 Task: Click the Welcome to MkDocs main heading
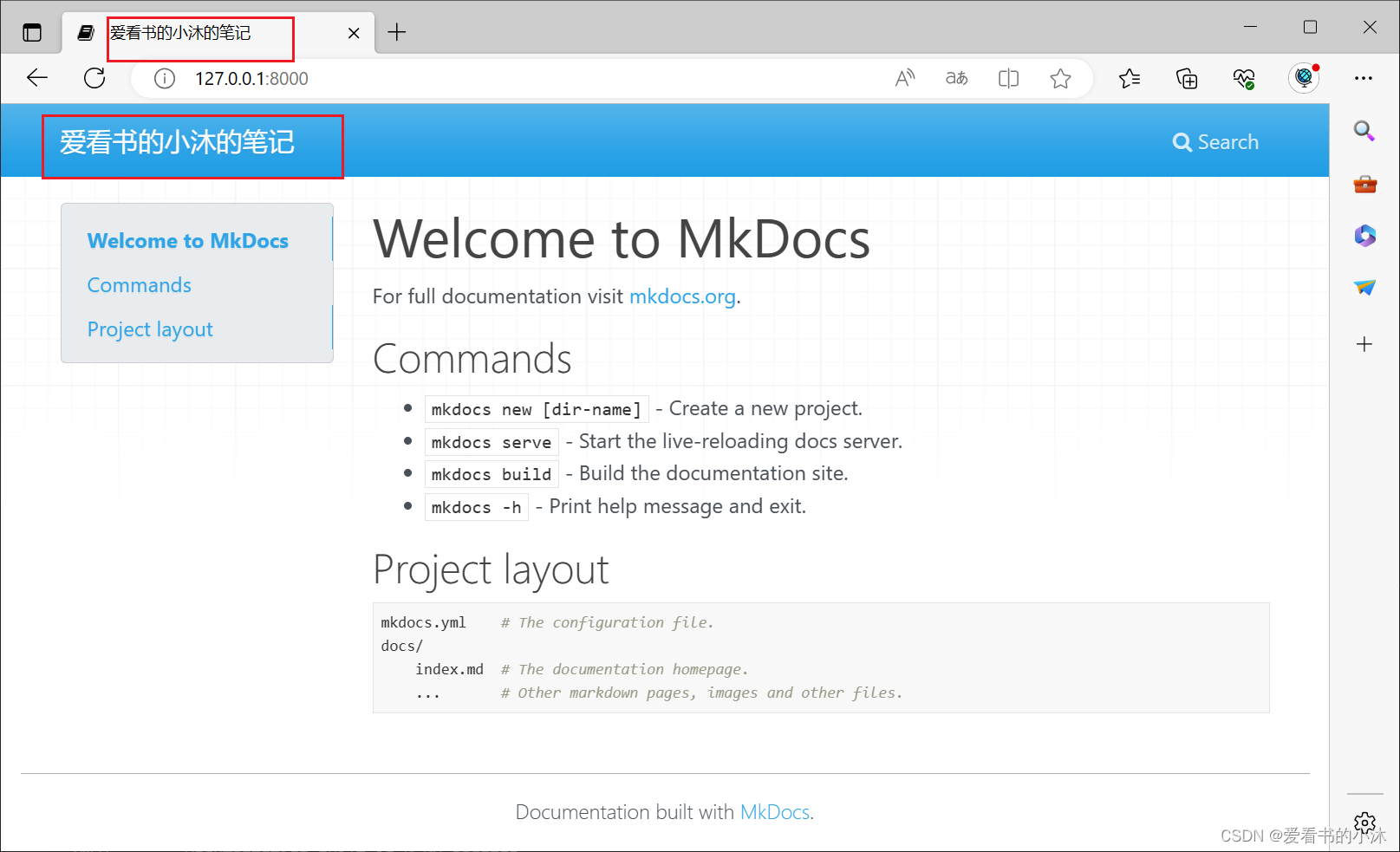[622, 238]
